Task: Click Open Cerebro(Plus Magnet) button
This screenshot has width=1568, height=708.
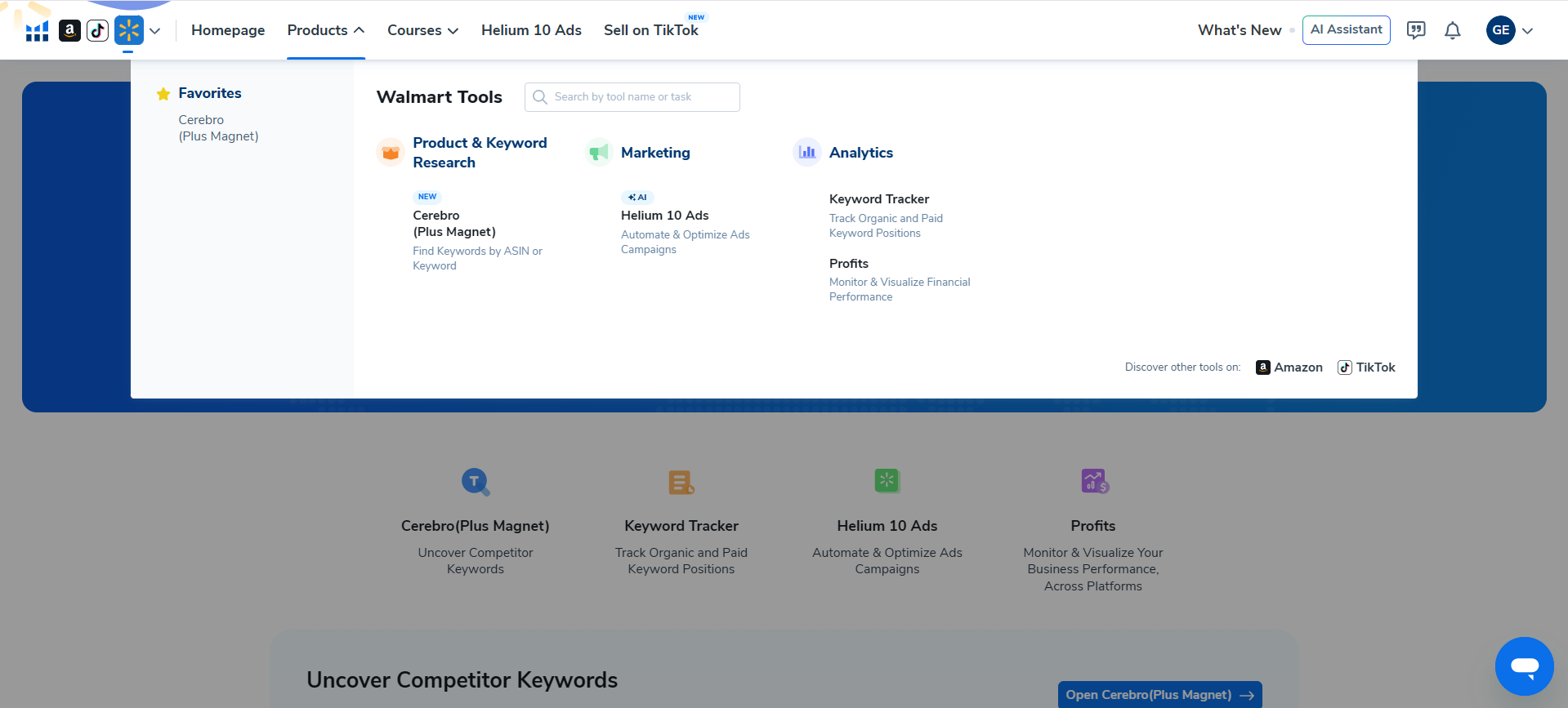Action: (x=1160, y=695)
